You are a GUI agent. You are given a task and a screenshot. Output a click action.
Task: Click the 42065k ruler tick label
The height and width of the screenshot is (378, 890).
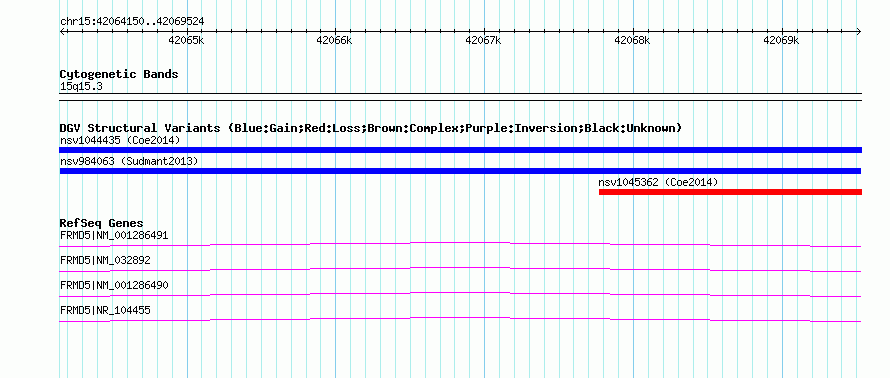click(186, 40)
